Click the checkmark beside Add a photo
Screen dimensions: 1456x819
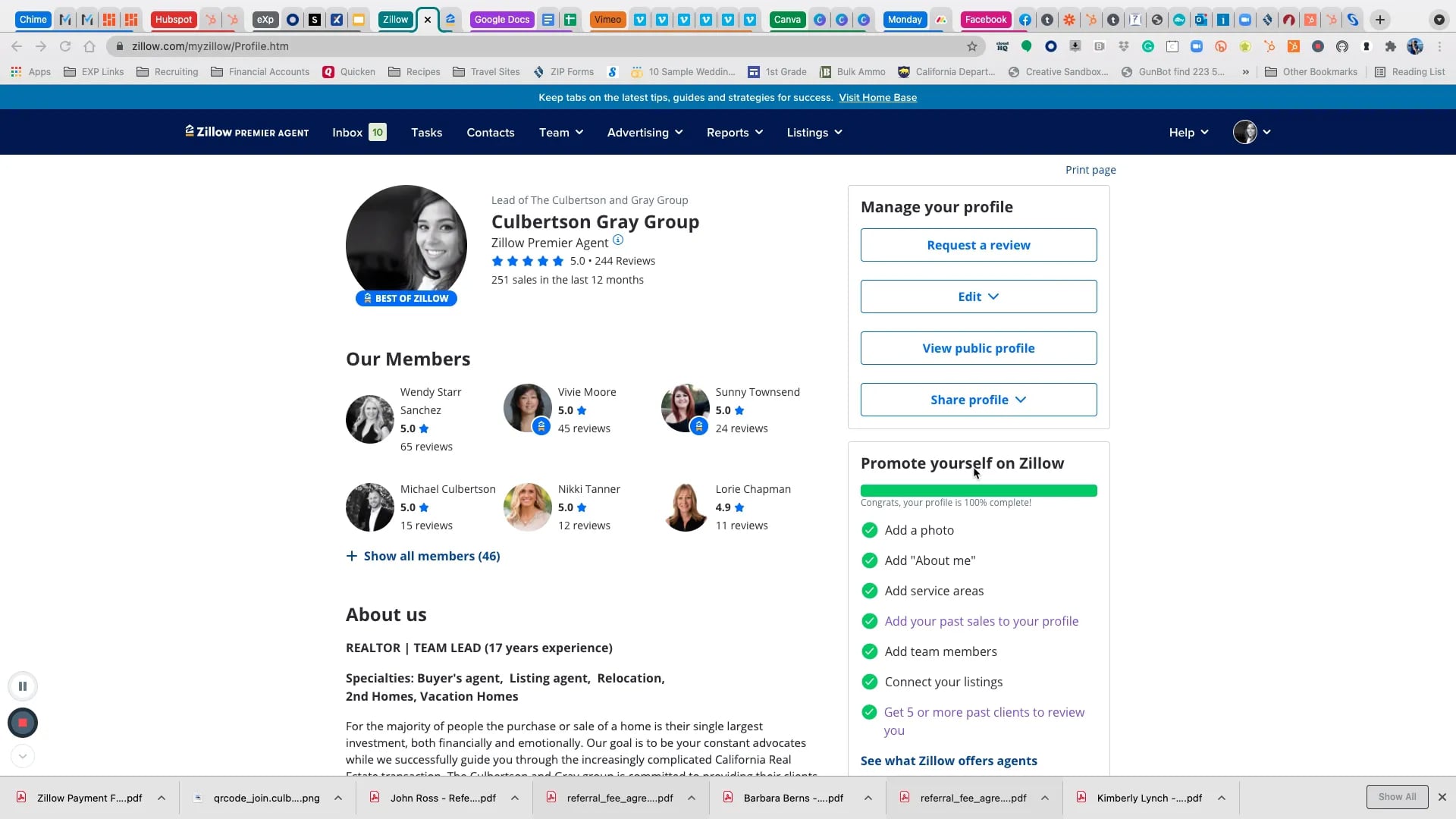pos(869,530)
